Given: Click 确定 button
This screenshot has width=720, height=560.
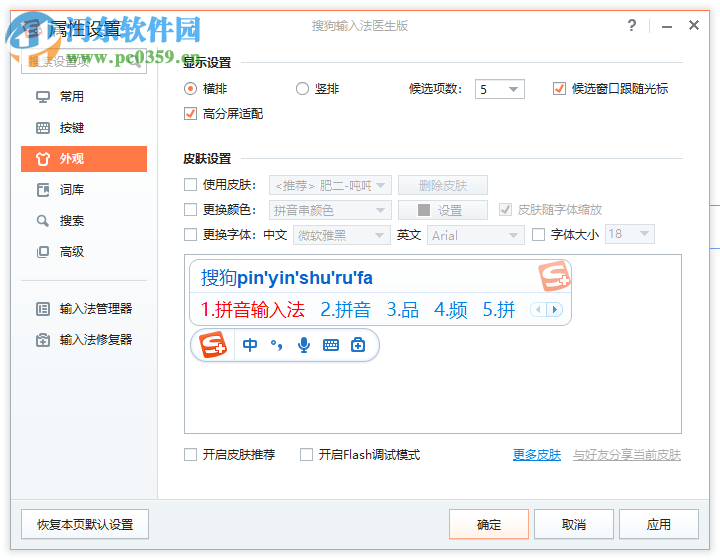Looking at the screenshot, I should [489, 524].
